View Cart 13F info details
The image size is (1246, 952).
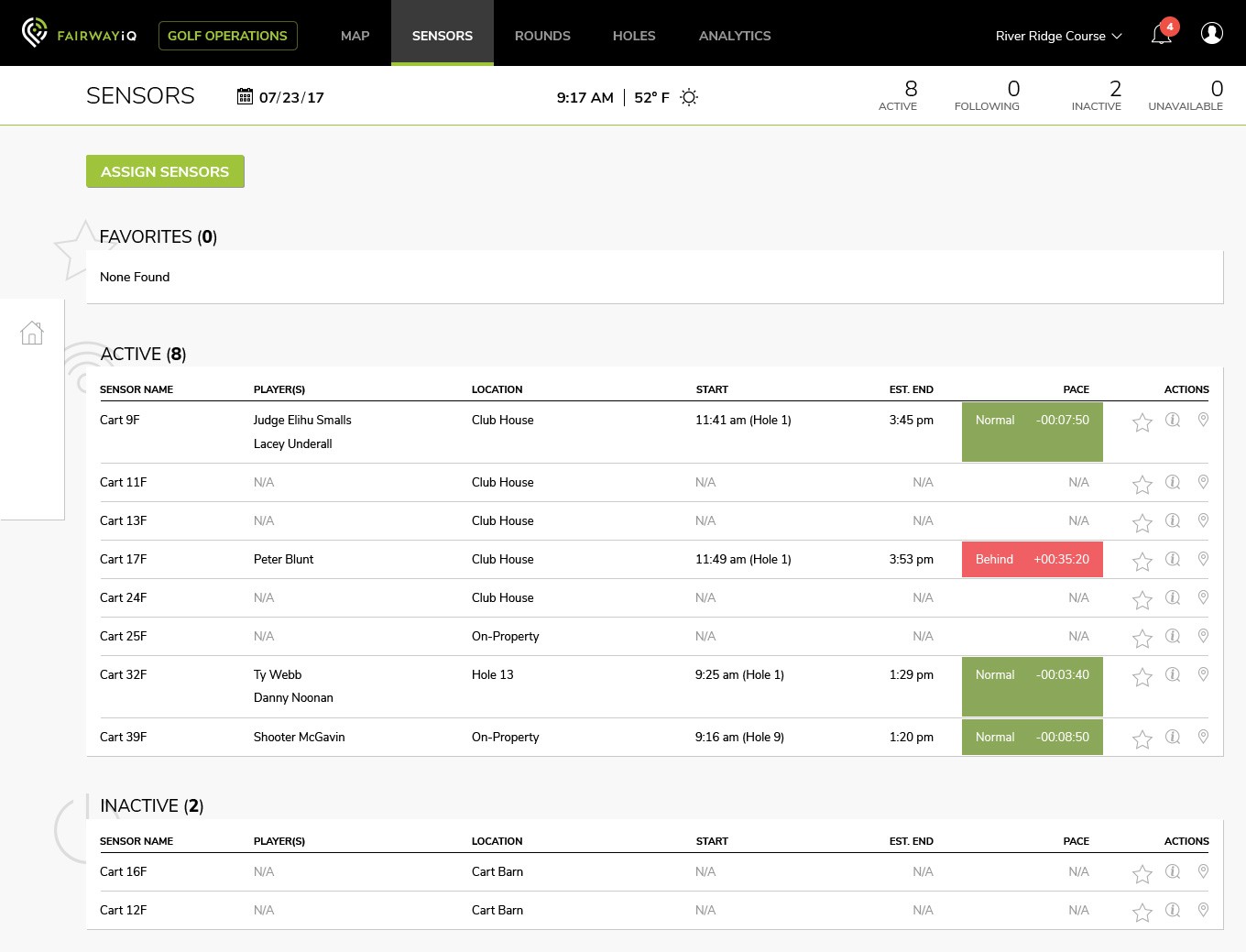coord(1173,520)
